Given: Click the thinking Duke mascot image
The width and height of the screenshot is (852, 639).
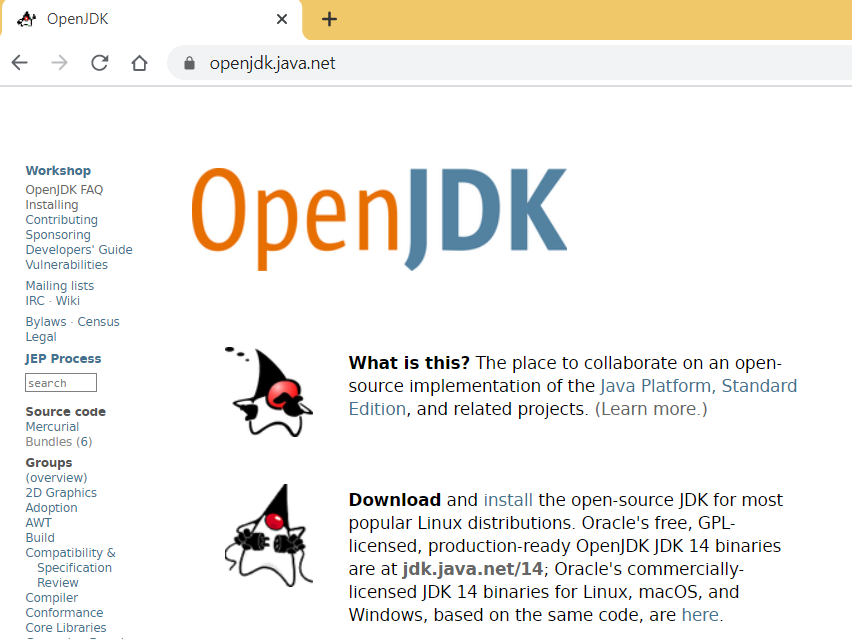Looking at the screenshot, I should [x=269, y=392].
